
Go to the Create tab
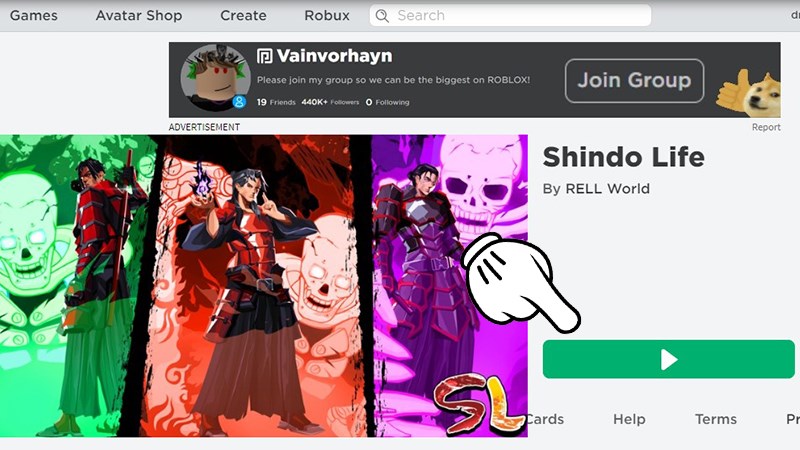pos(243,16)
